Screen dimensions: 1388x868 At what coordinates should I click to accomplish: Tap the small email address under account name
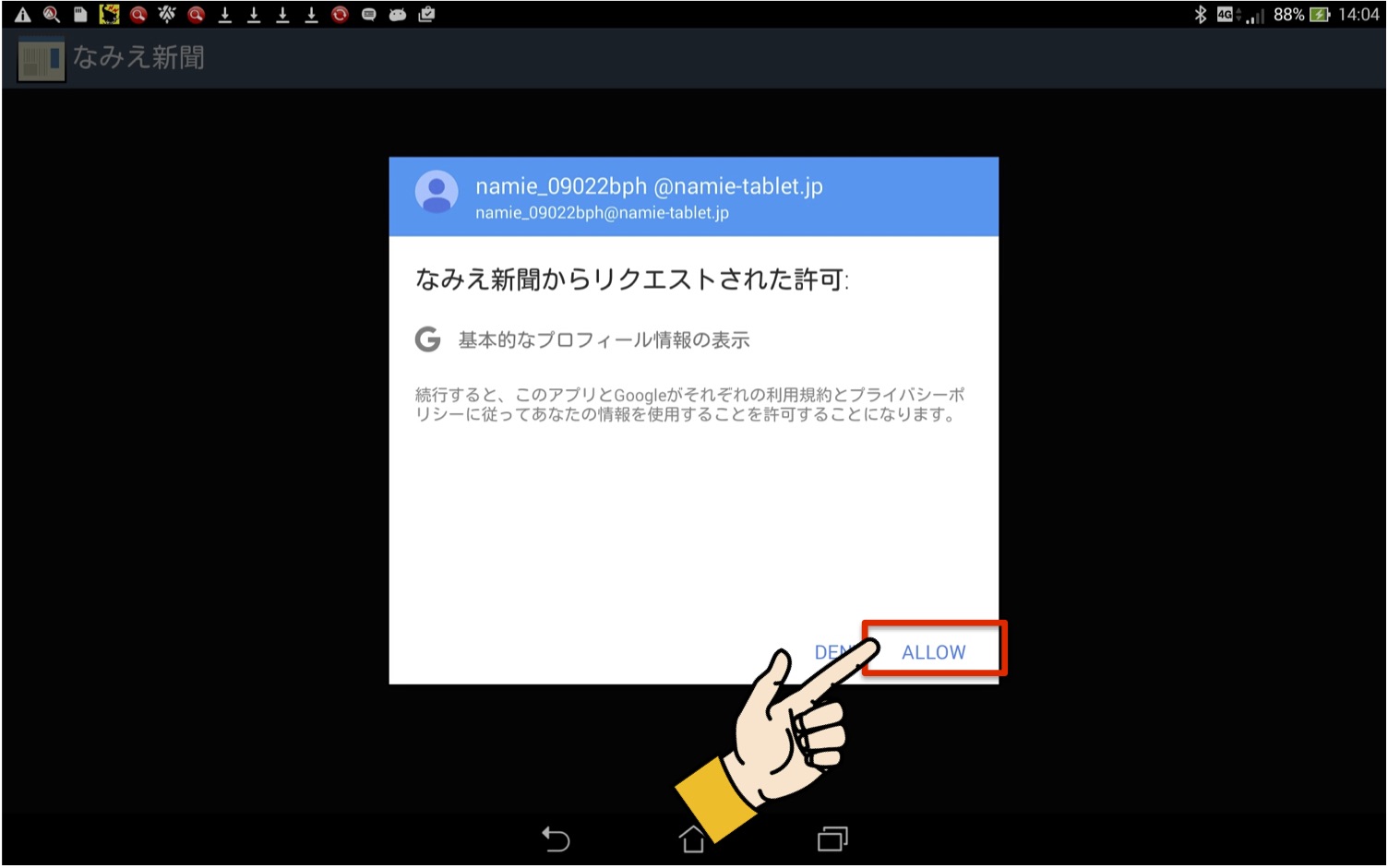[602, 213]
